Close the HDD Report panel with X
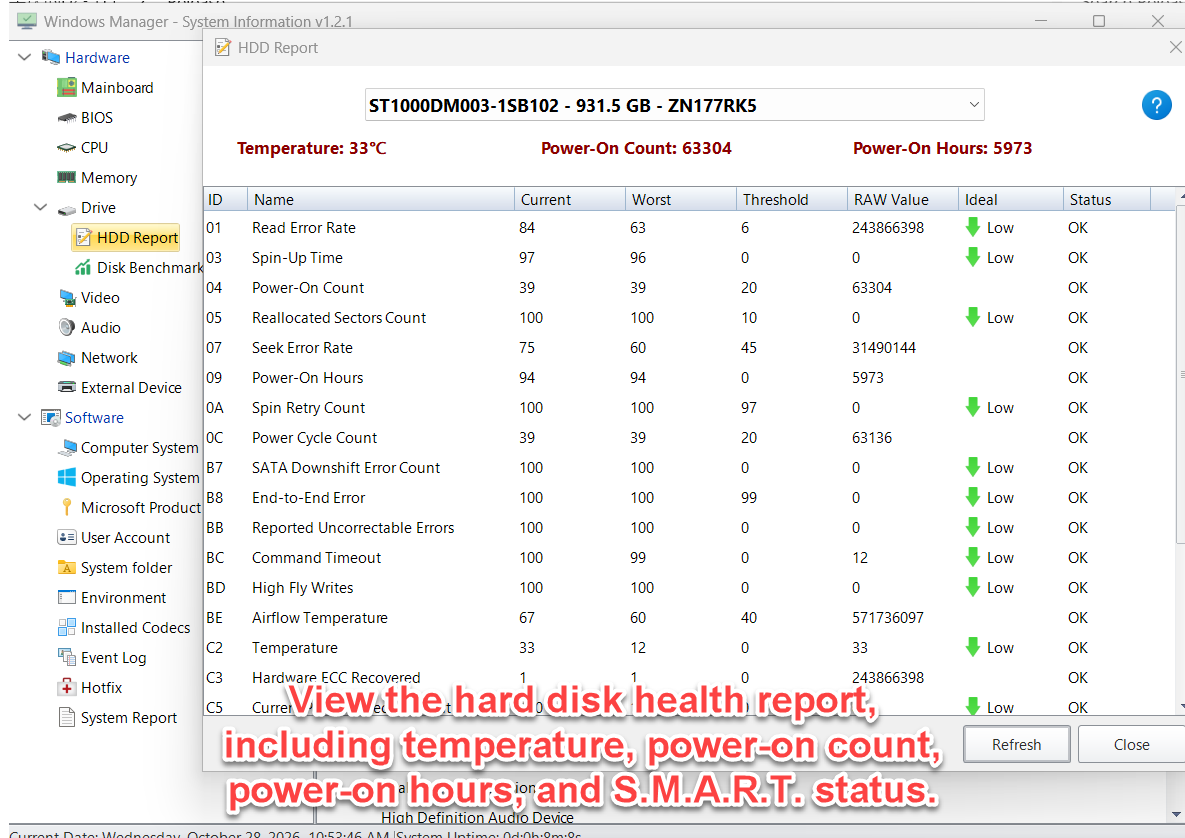 (1175, 48)
